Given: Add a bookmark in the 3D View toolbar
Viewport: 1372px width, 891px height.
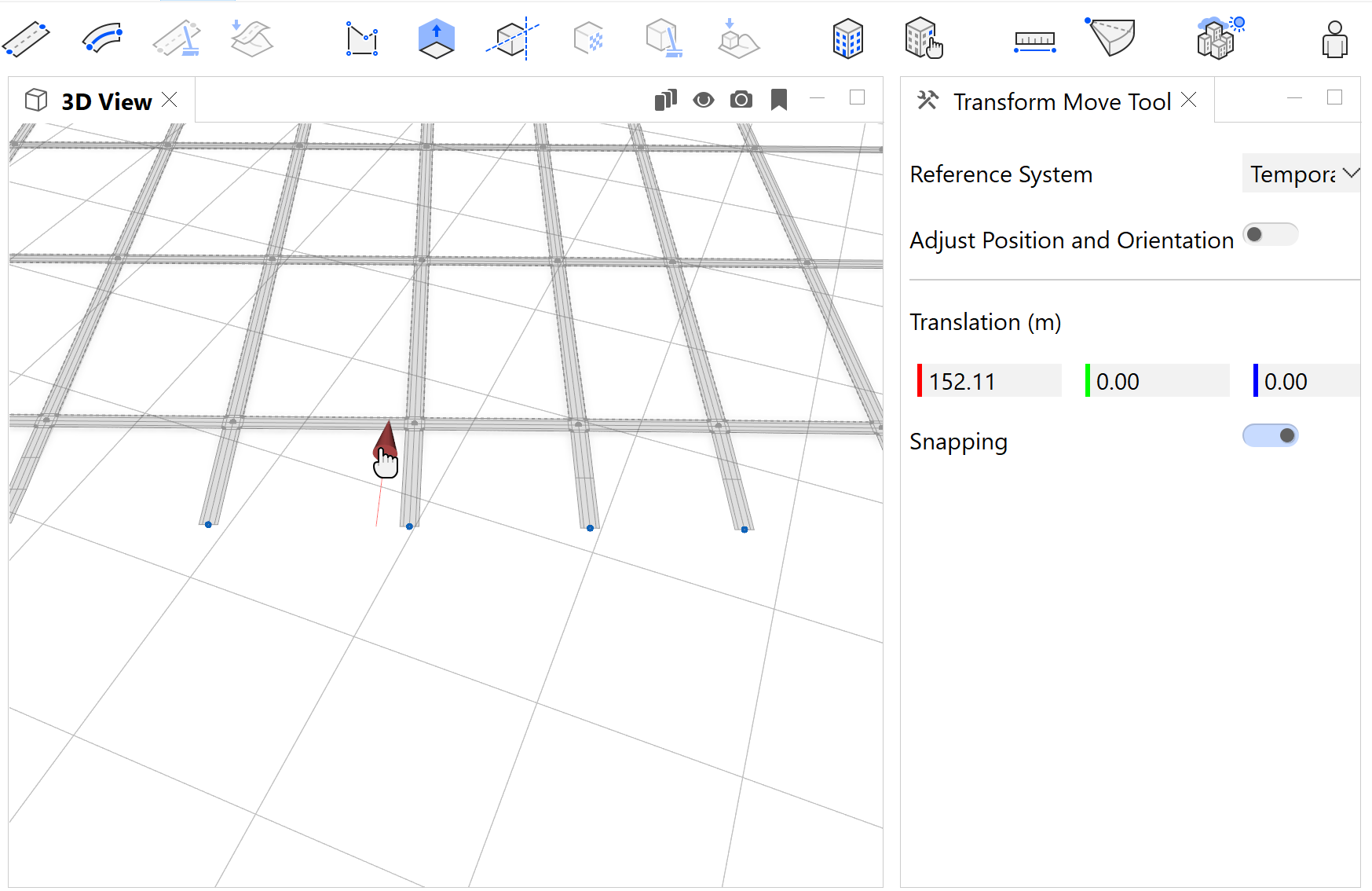Looking at the screenshot, I should pos(778,100).
